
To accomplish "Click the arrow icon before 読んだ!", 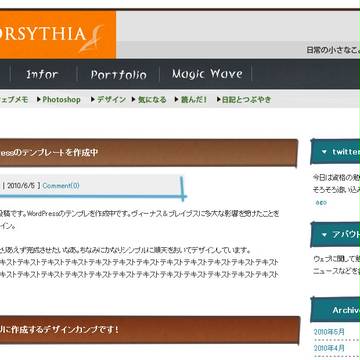I will [x=177, y=99].
